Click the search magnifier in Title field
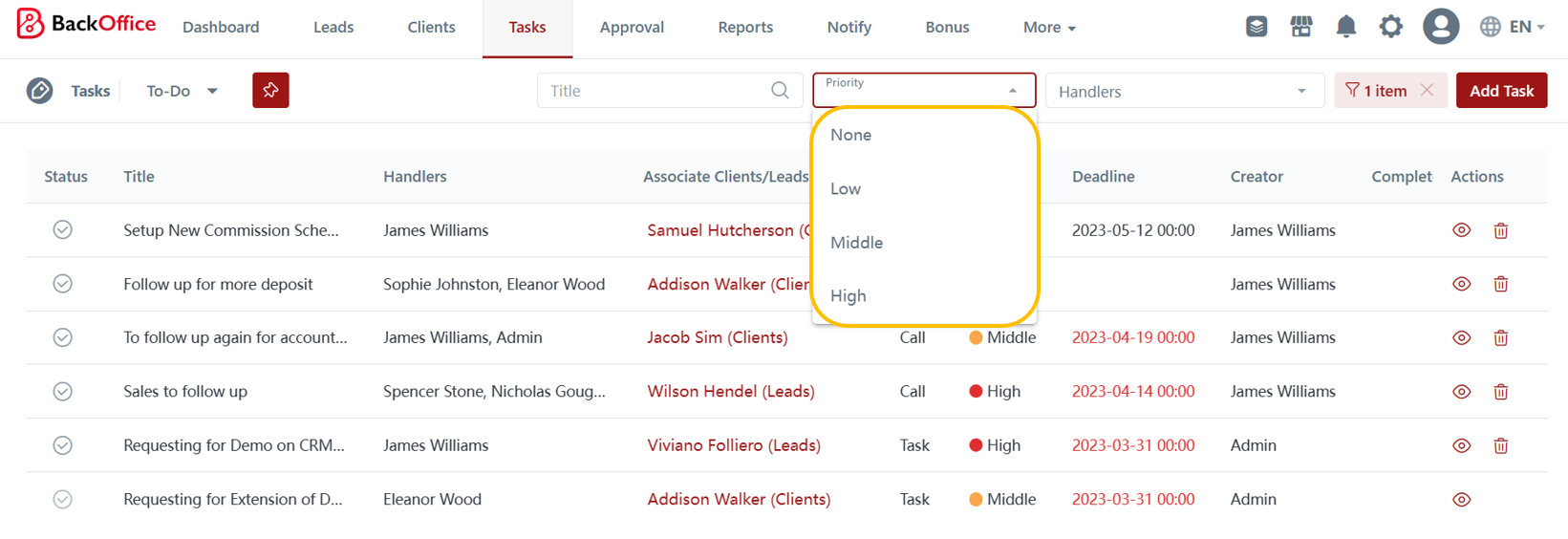The width and height of the screenshot is (1568, 539). pos(780,91)
